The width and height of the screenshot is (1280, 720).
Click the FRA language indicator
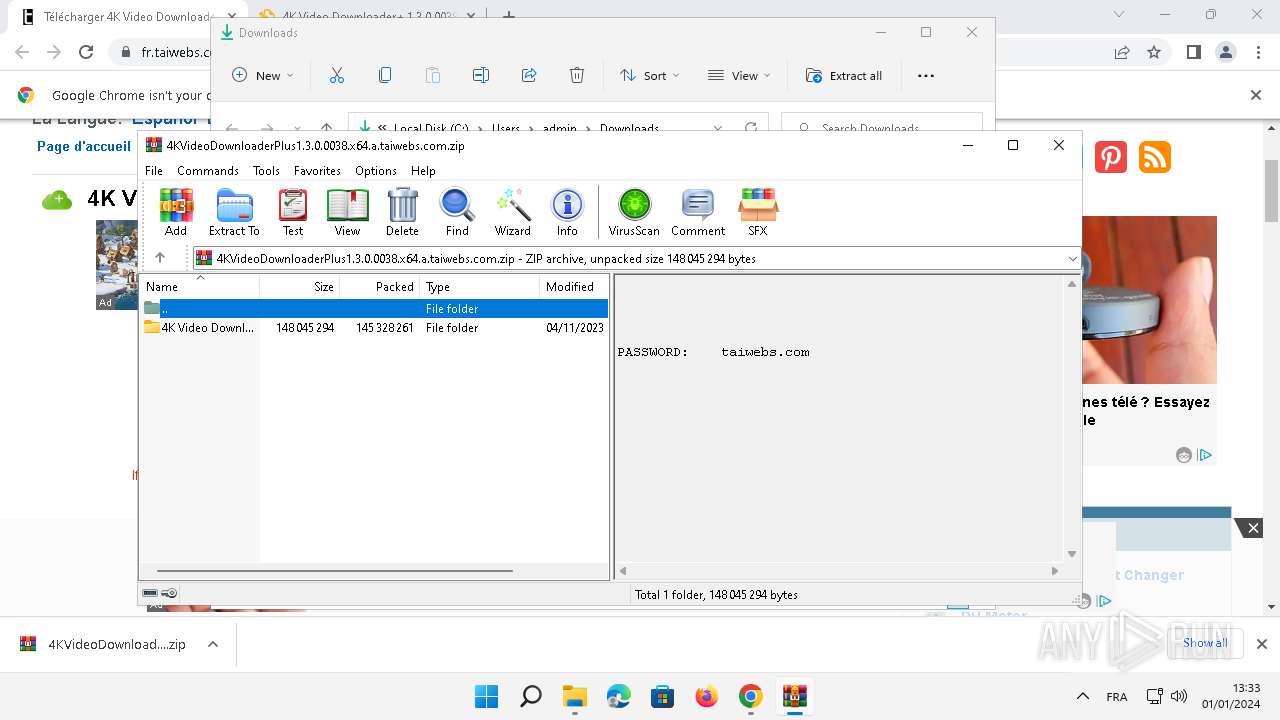pos(1117,697)
